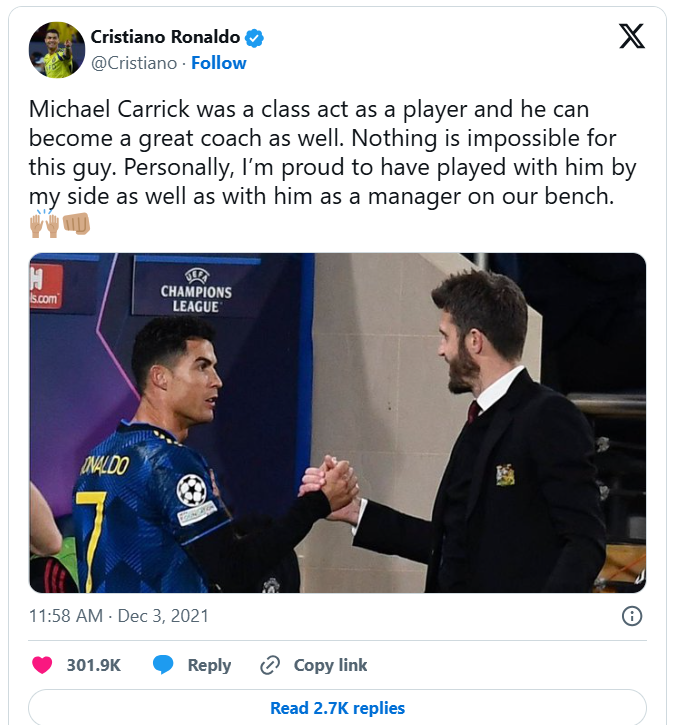Open the tweet info circle icon
This screenshot has width=673, height=725.
632,616
